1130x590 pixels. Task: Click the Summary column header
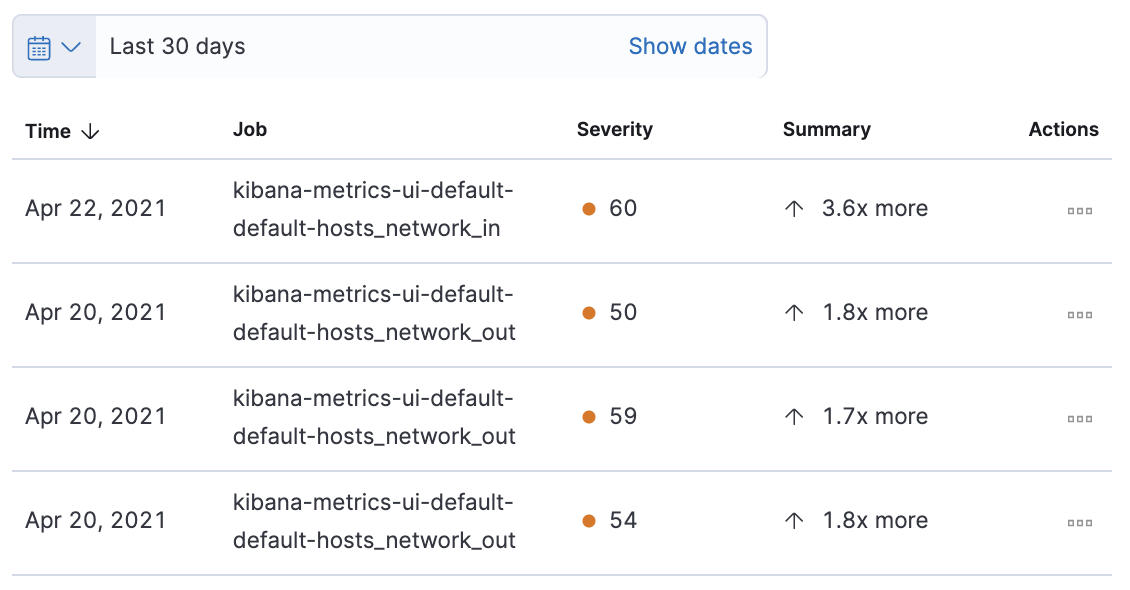(826, 129)
